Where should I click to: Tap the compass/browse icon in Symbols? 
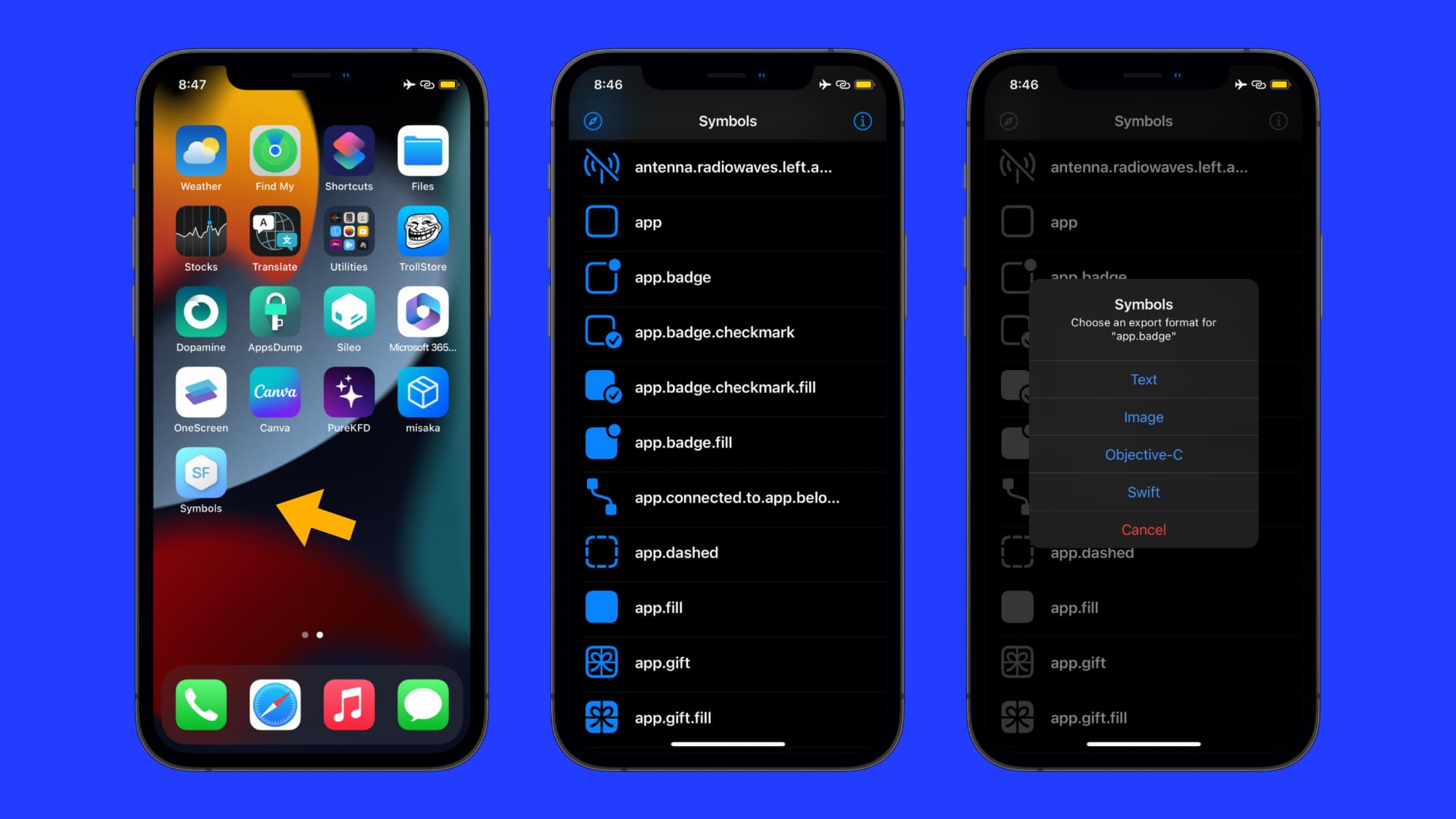[594, 118]
